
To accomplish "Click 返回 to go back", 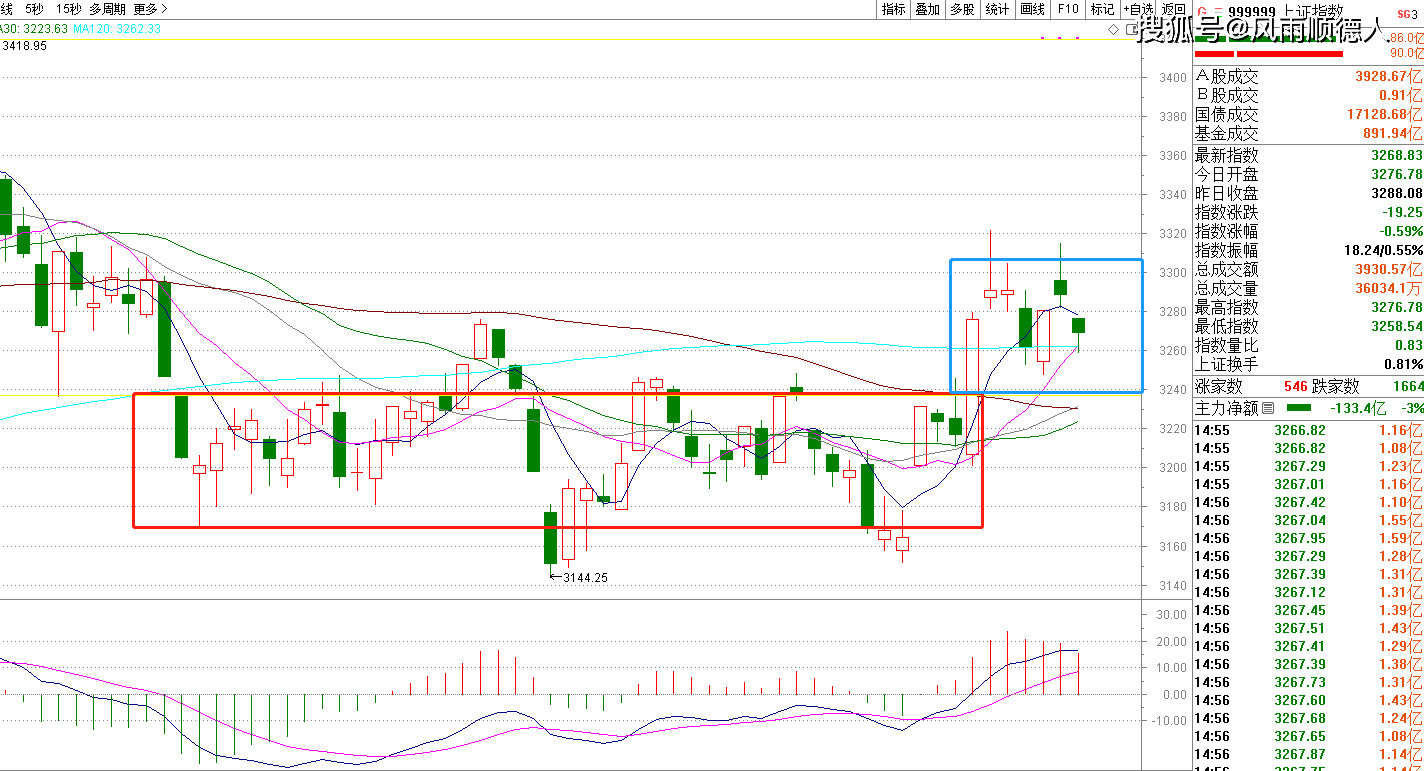I will coord(1173,9).
